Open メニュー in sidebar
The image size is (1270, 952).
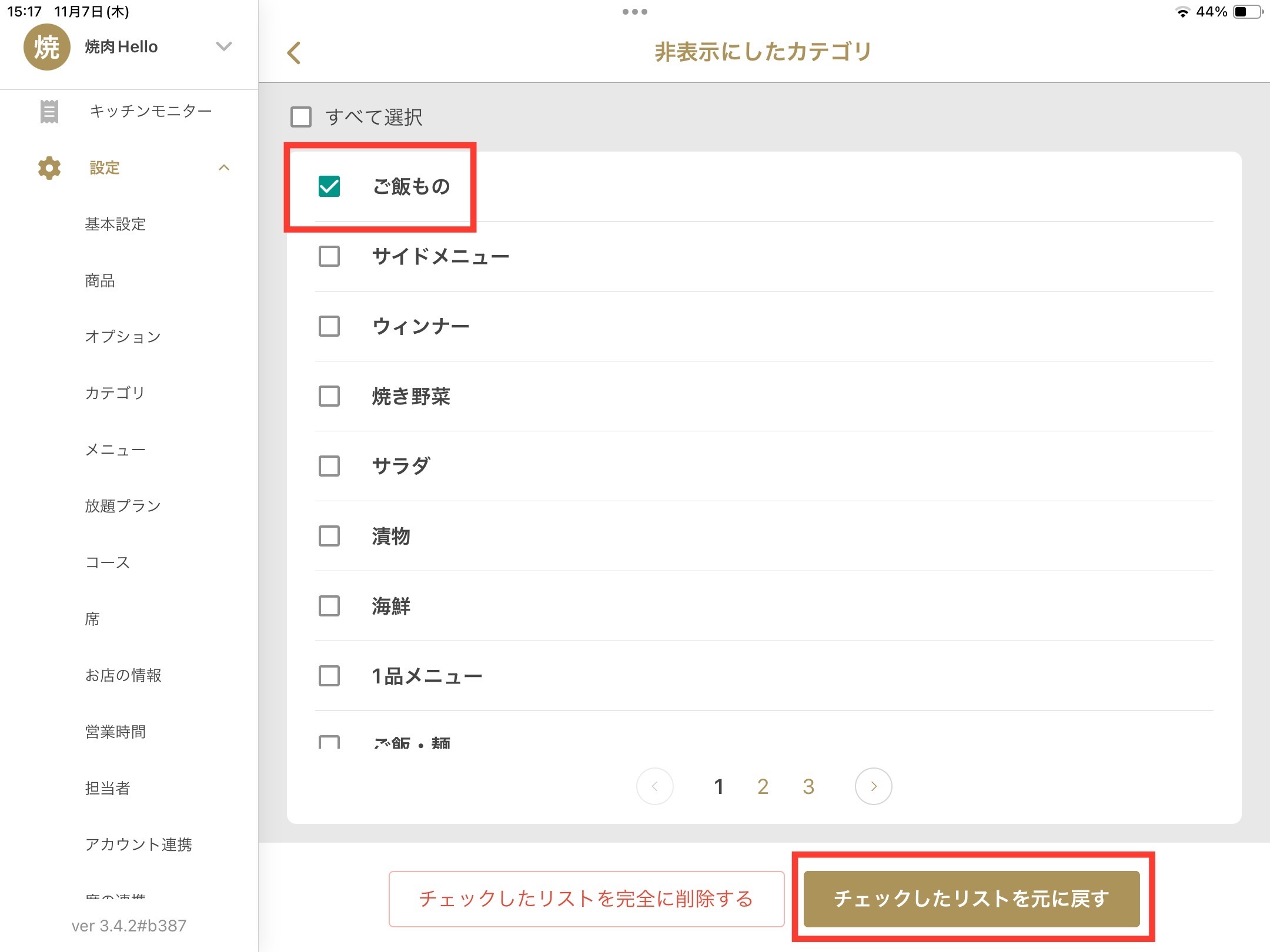[115, 450]
